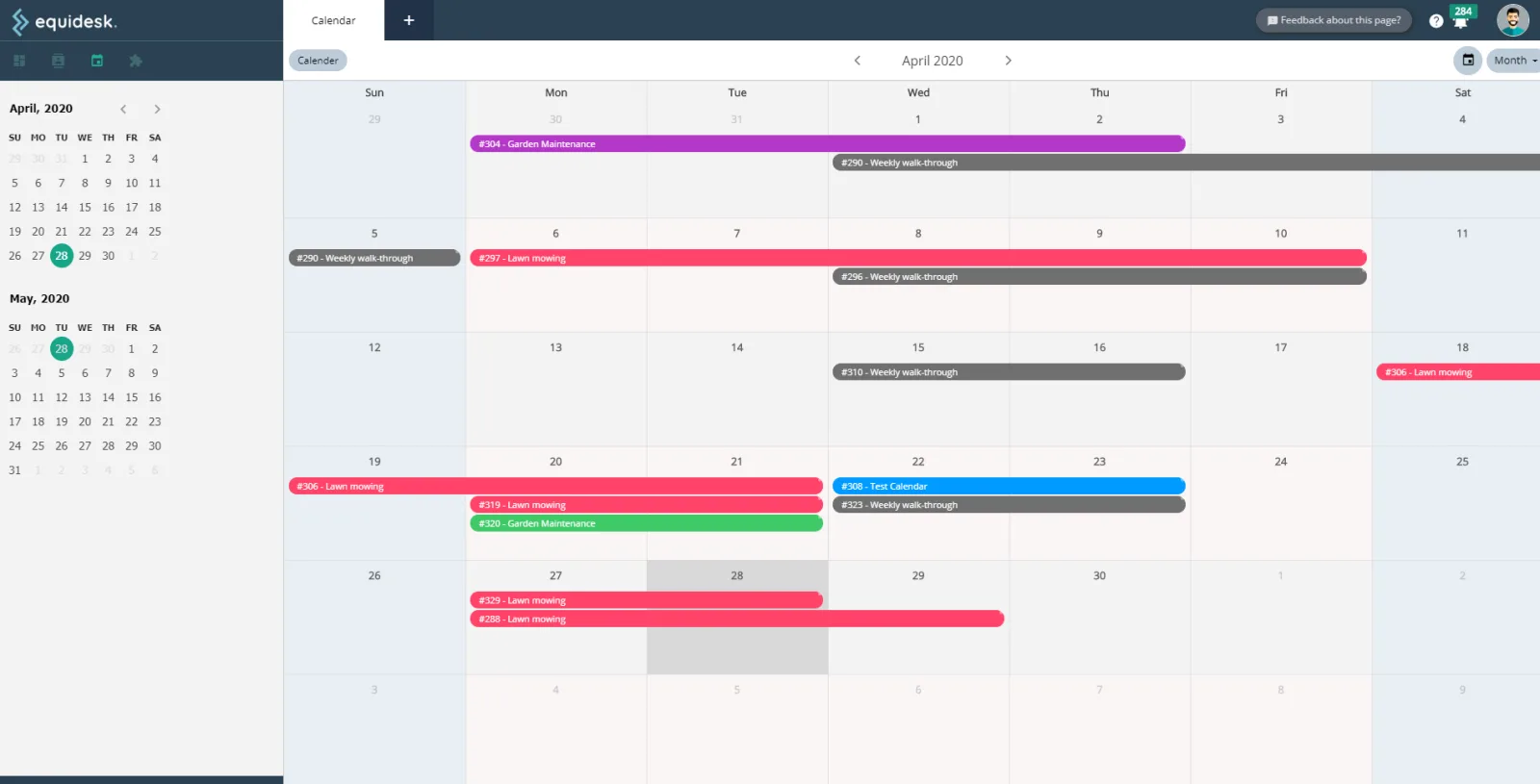Image resolution: width=1540 pixels, height=784 pixels.
Task: Open event #304 - Garden Maintenance
Action: click(827, 143)
